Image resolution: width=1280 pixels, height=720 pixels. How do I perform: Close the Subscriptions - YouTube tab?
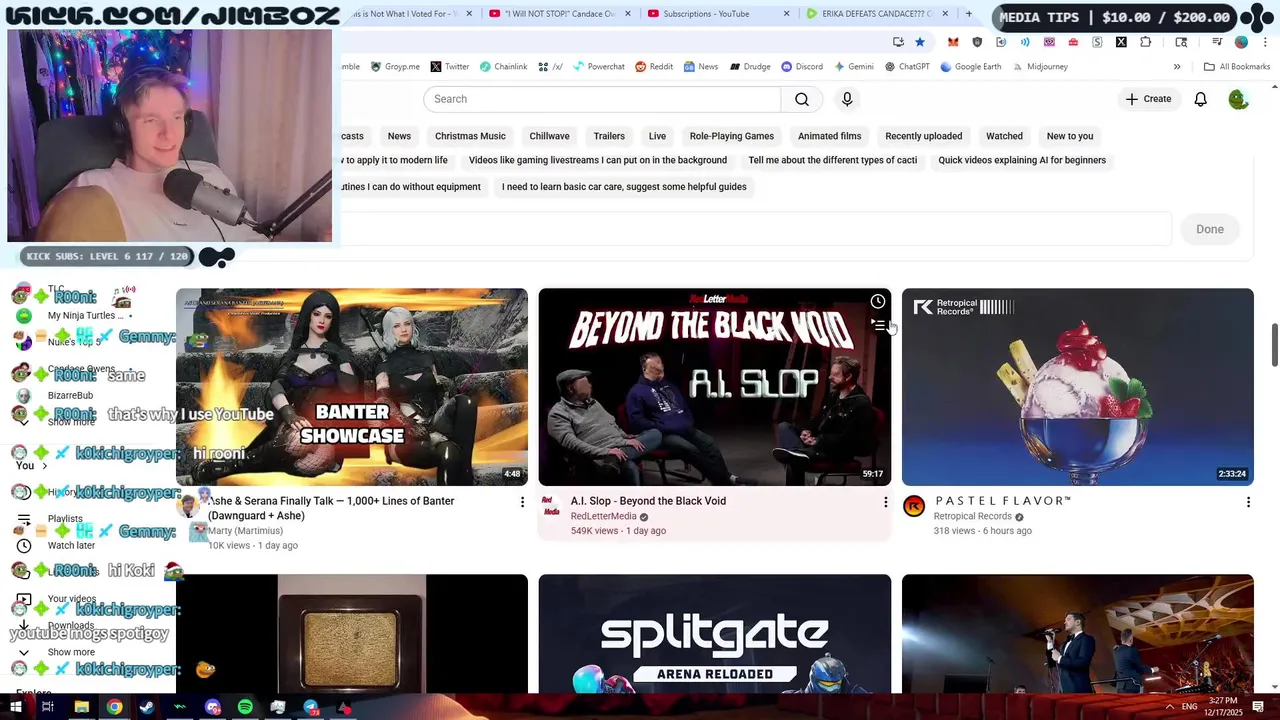click(786, 14)
